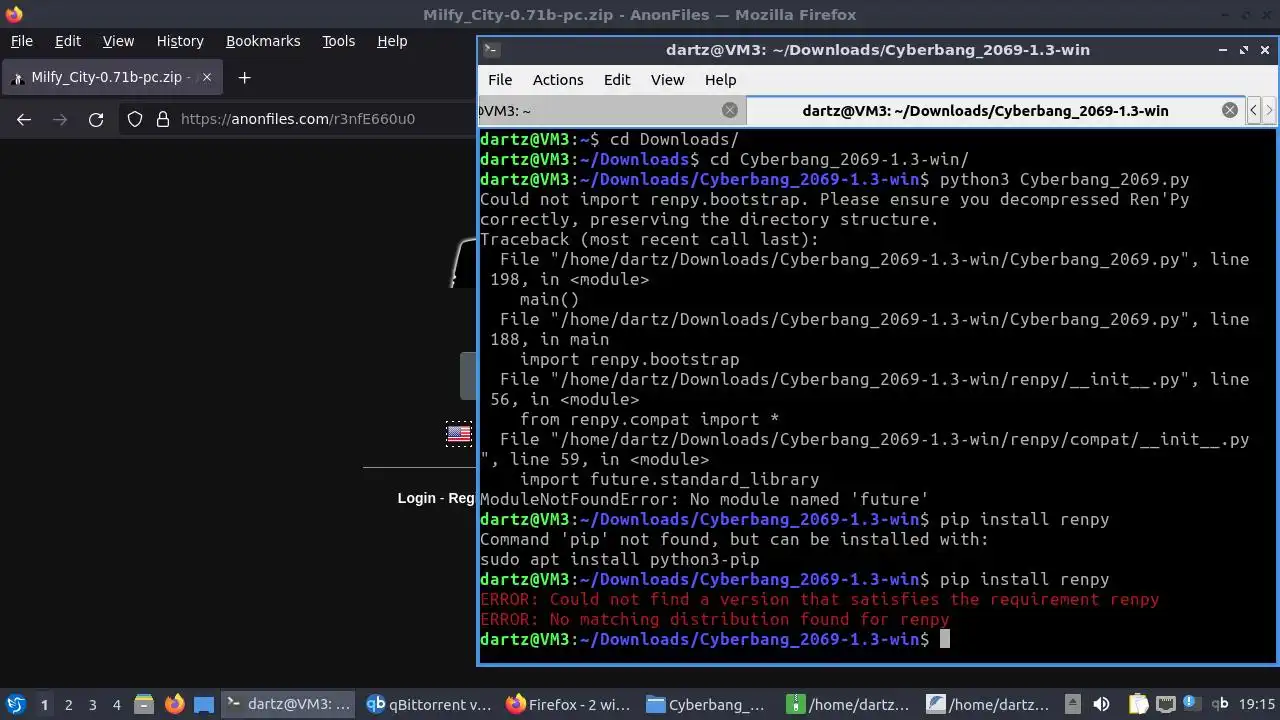Click the US flag language icon
1280x720 pixels.
[459, 433]
